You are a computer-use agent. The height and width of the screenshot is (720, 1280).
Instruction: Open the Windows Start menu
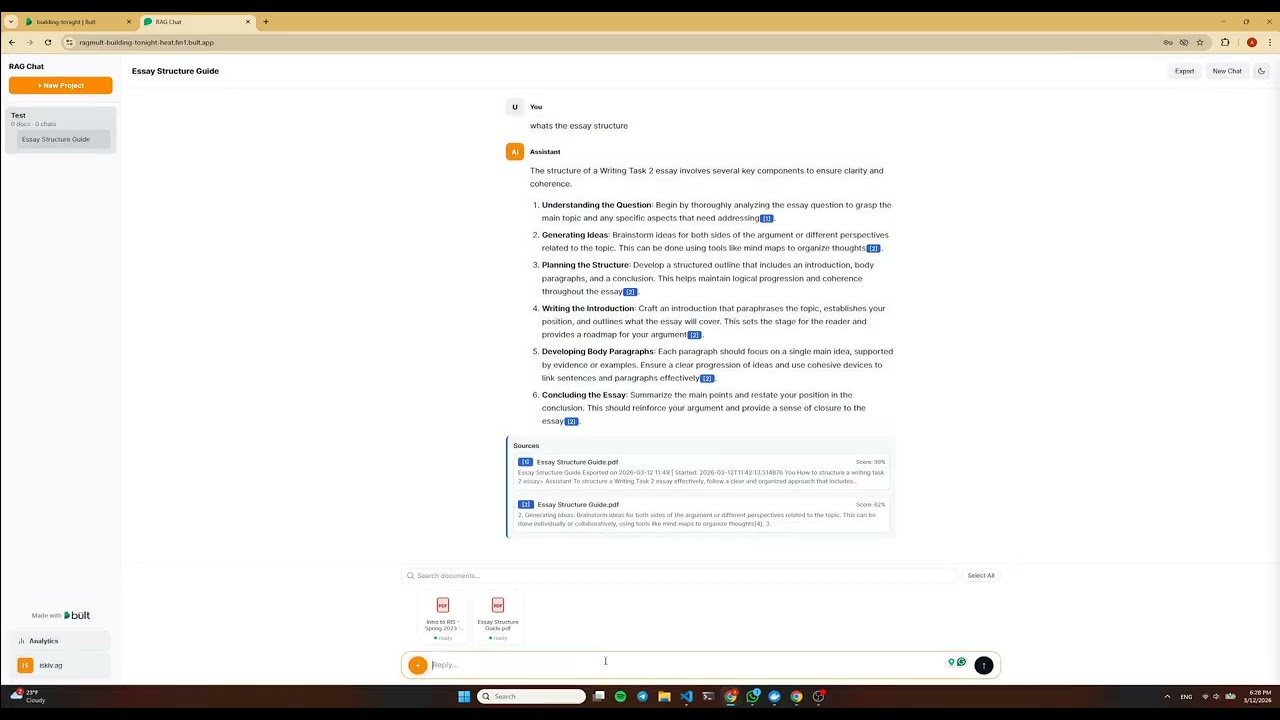[x=464, y=696]
